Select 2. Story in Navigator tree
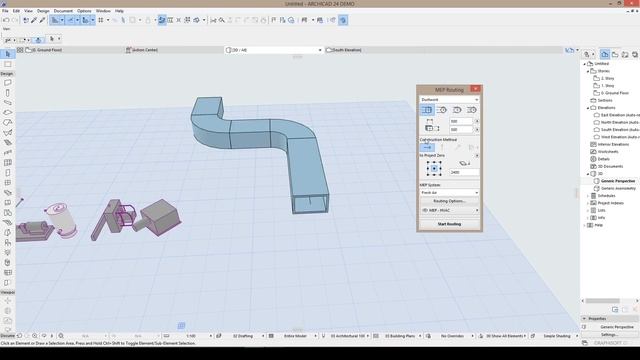This screenshot has width=640, height=360. coord(607,78)
